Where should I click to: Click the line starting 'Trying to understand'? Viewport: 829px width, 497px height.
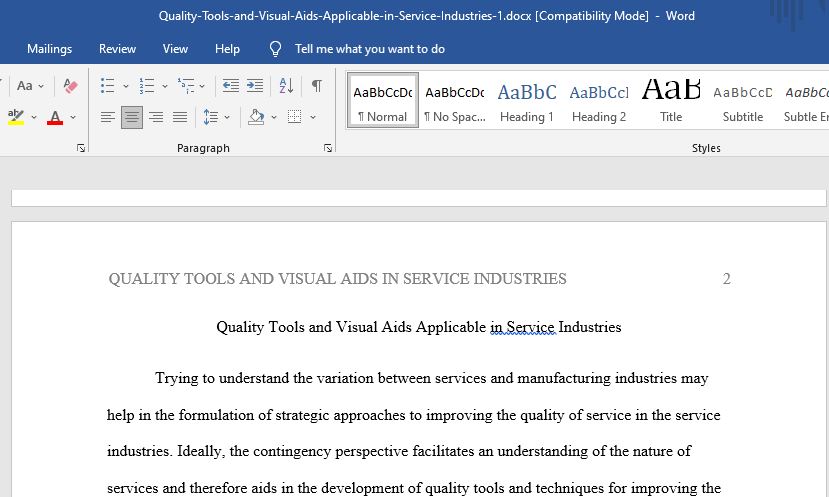coord(431,378)
